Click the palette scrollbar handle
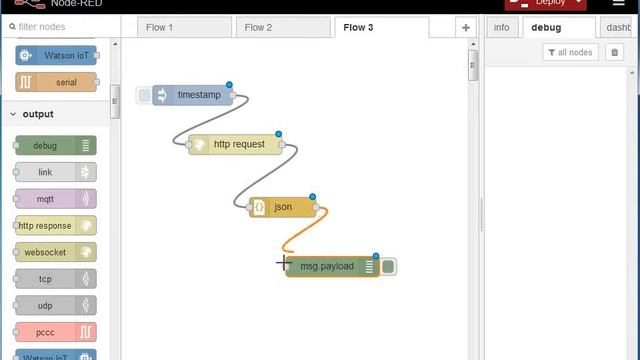The image size is (640, 360). pyautogui.click(x=115, y=102)
